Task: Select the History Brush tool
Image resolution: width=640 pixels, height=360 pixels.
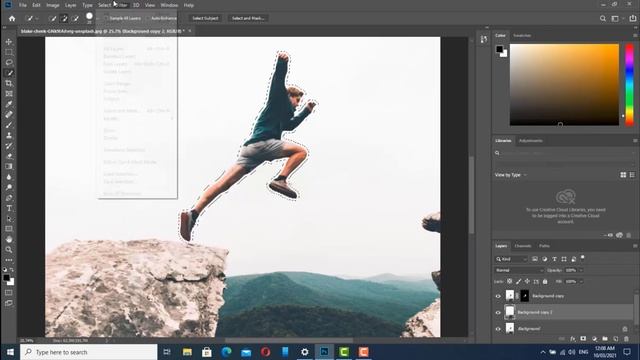Action: (x=9, y=146)
